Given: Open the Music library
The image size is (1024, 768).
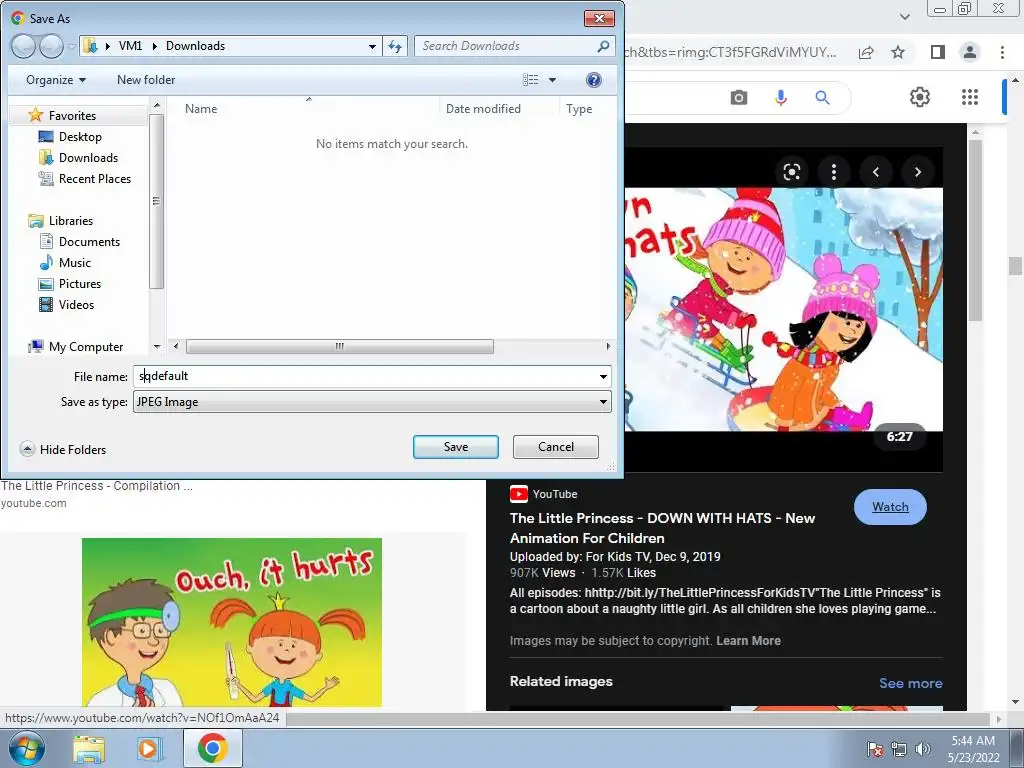Looking at the screenshot, I should [74, 263].
